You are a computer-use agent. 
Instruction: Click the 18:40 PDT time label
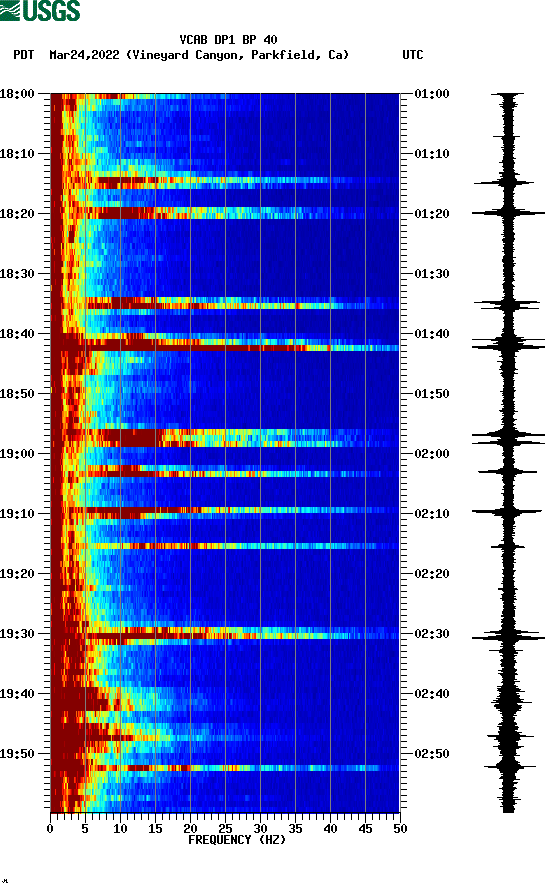point(17,334)
